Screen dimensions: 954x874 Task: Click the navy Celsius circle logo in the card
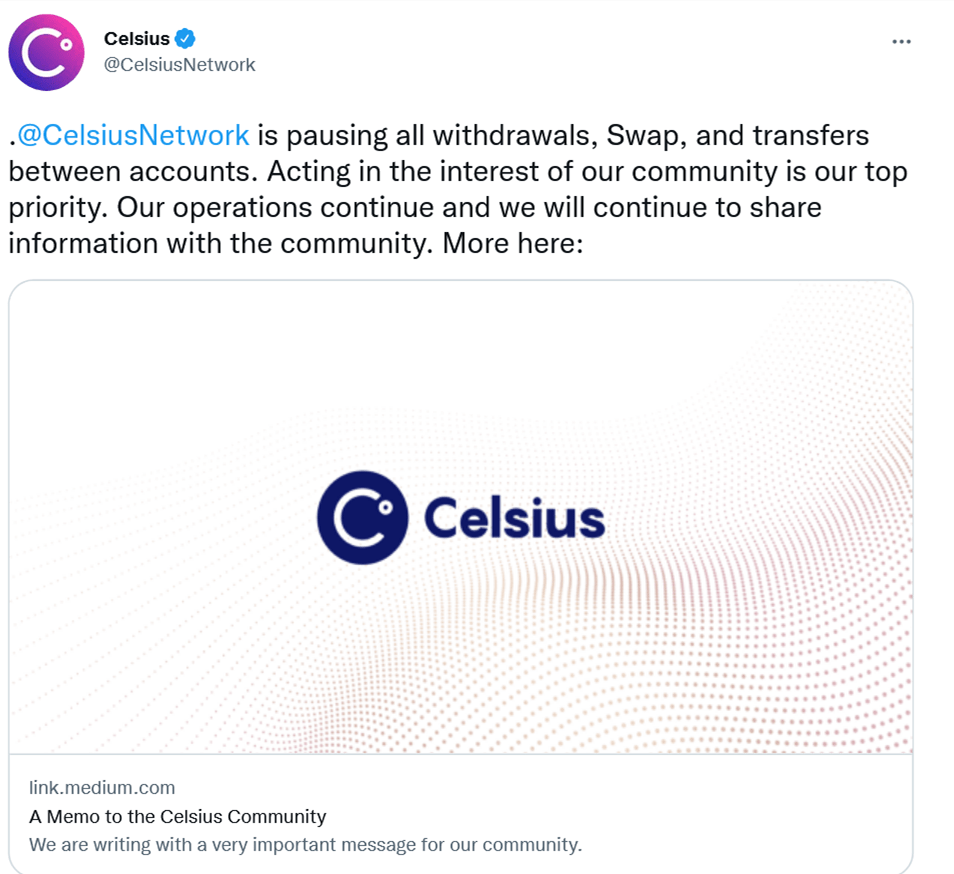click(362, 518)
